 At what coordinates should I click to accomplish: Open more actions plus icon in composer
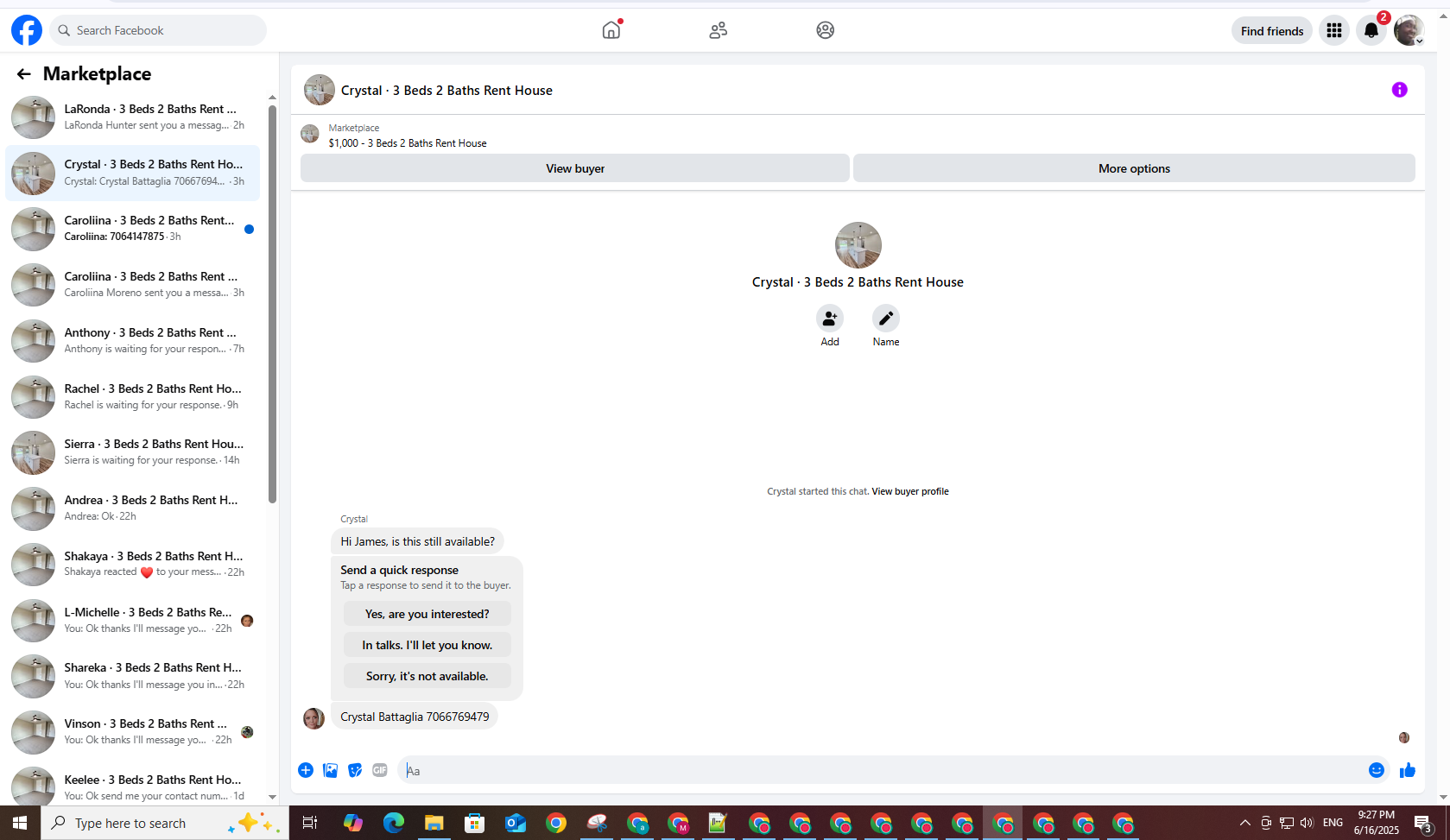pos(306,770)
